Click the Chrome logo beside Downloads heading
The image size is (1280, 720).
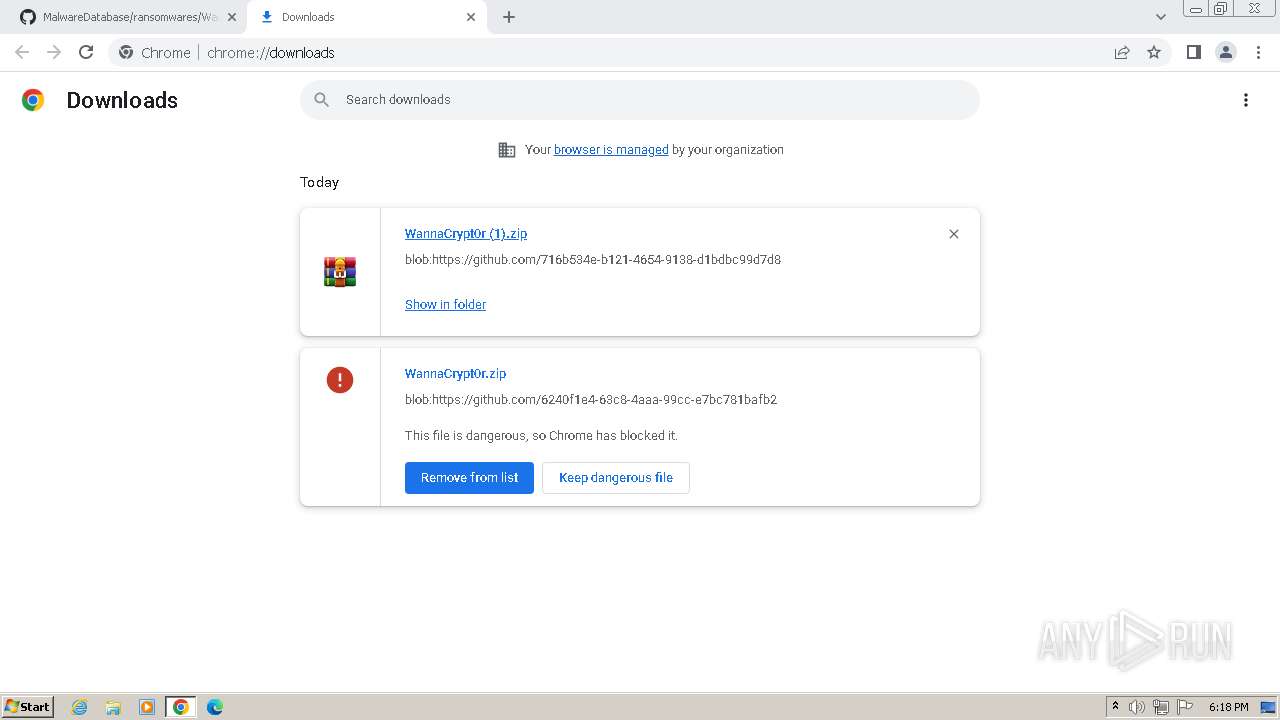(x=33, y=100)
